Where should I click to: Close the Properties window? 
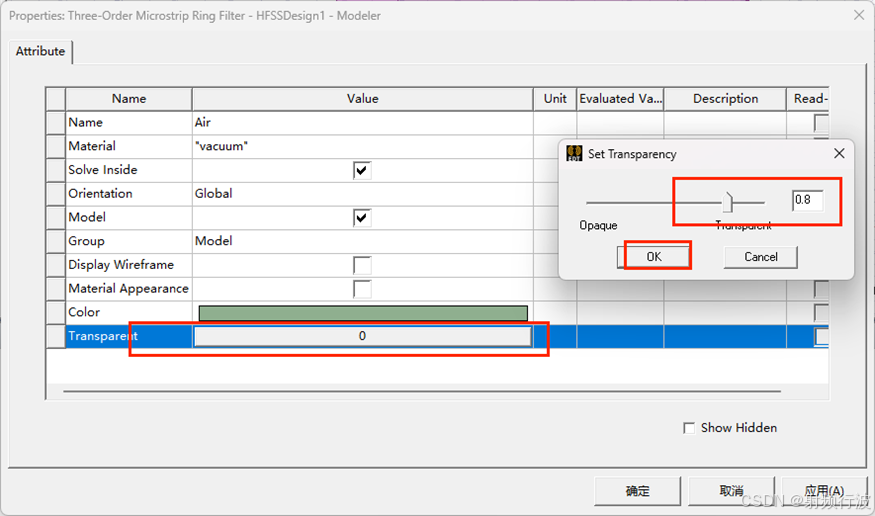pyautogui.click(x=859, y=15)
